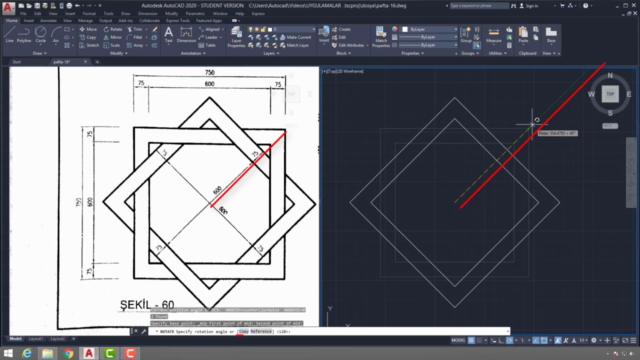Toggle 2D object snap in status bar
The image size is (640, 360).
click(x=544, y=340)
